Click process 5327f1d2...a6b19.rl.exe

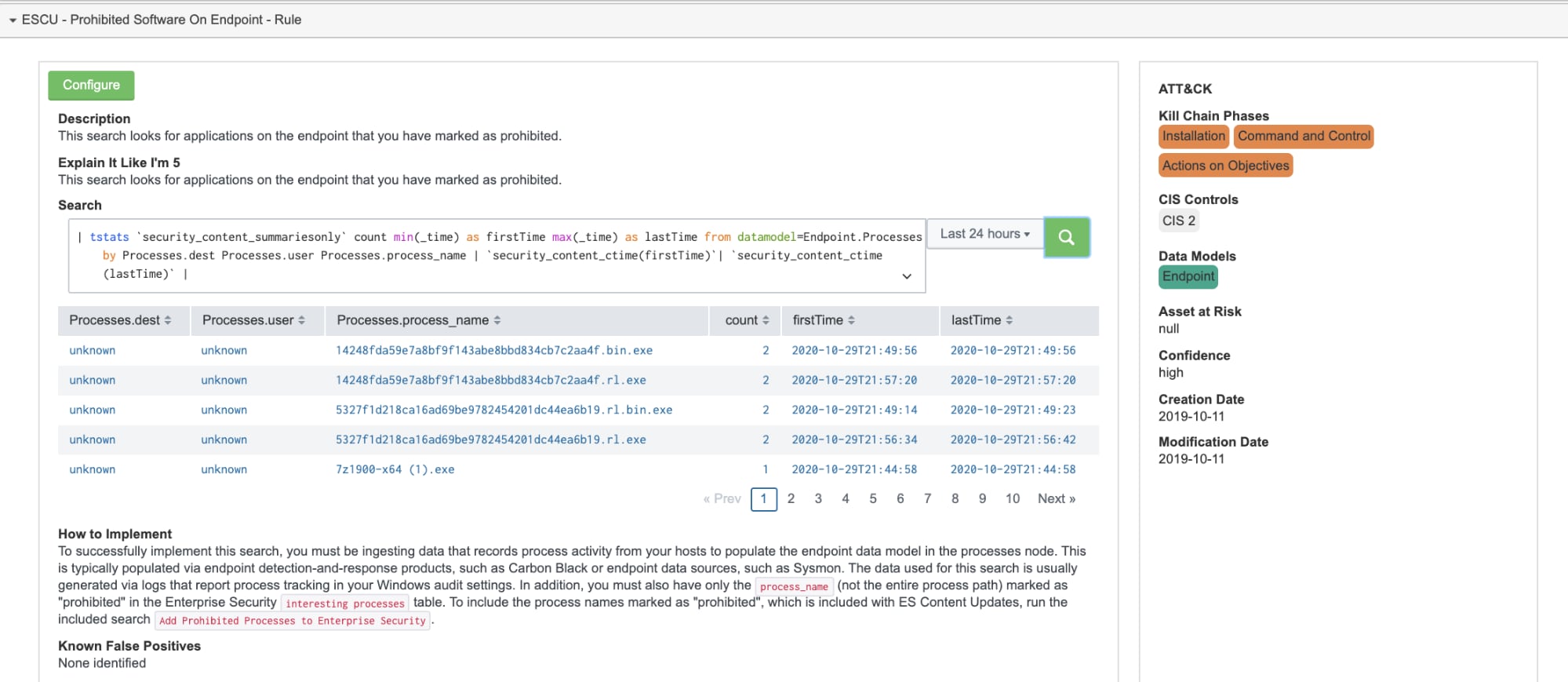point(491,440)
